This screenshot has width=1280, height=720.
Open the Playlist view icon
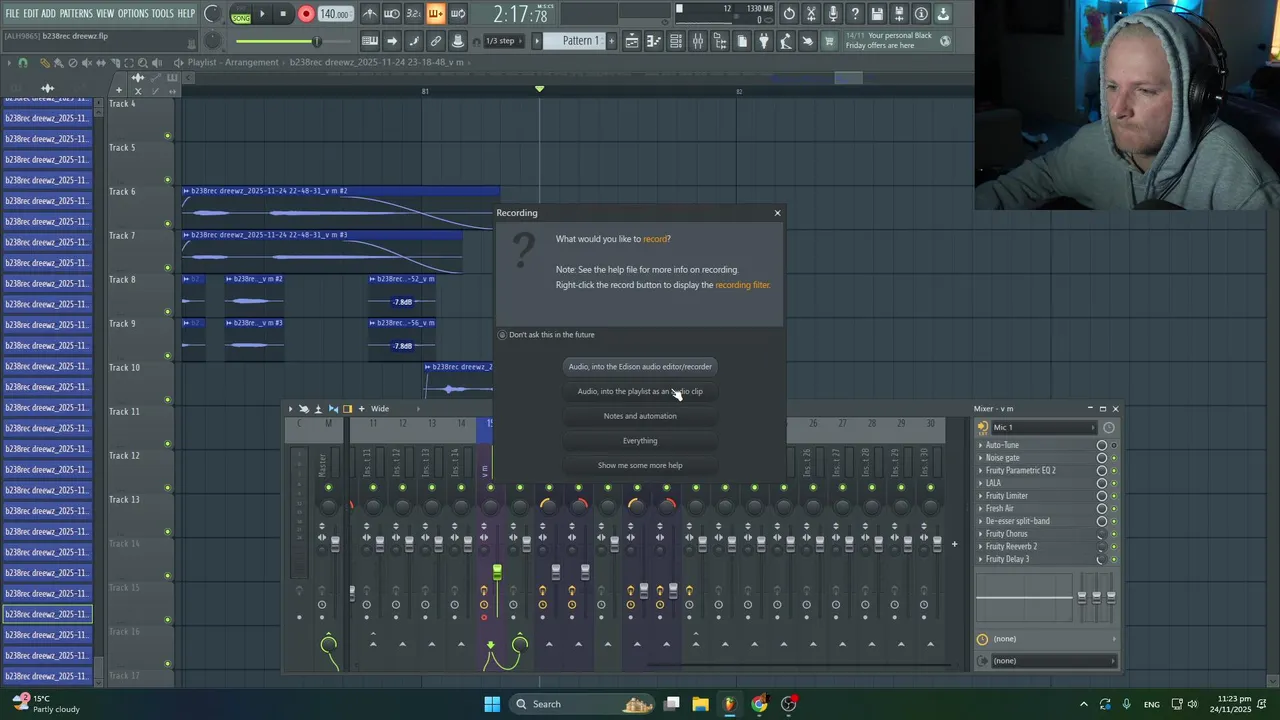pos(632,41)
